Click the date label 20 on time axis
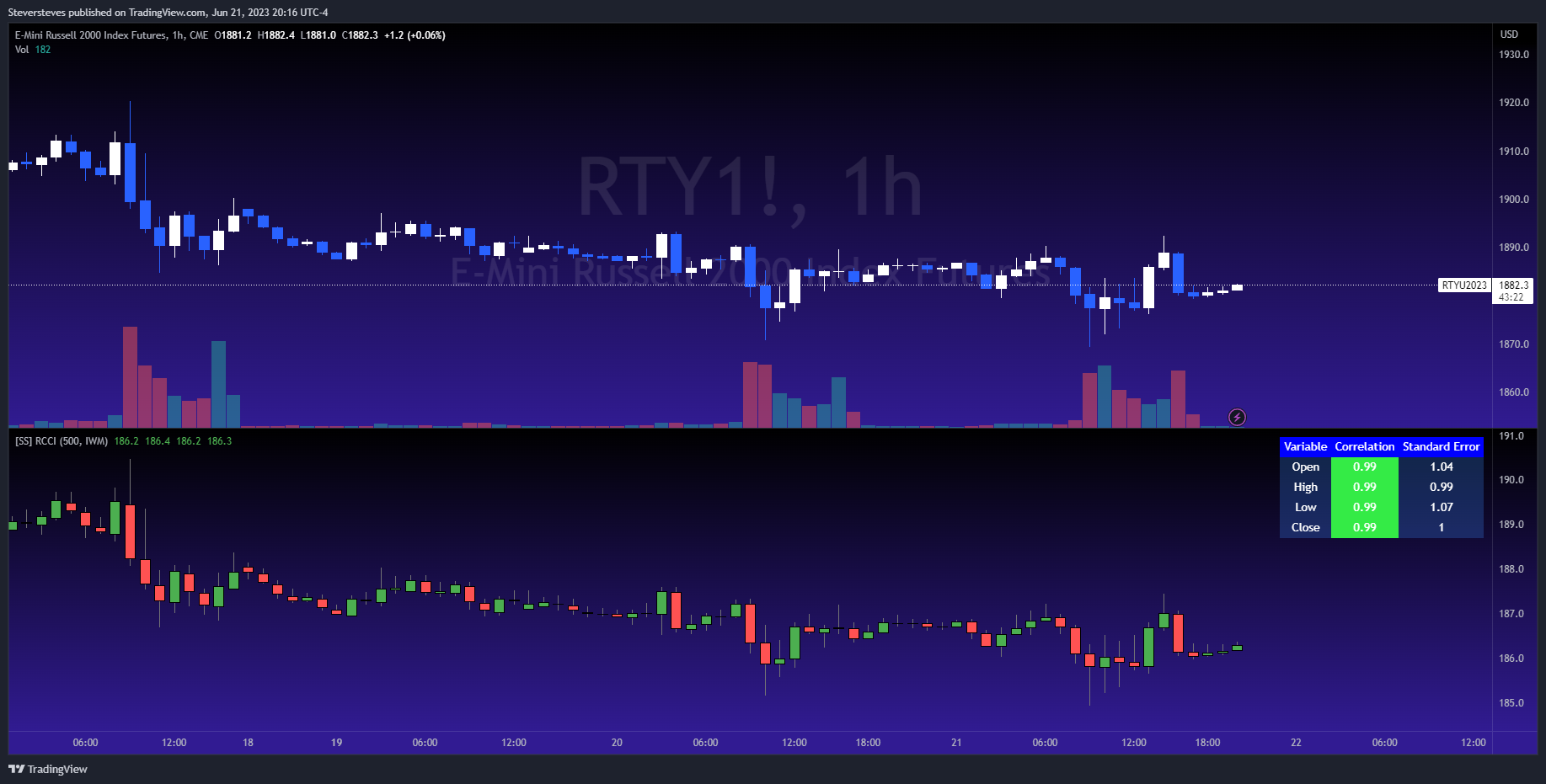Screen dimensions: 1546x784 coord(617,743)
